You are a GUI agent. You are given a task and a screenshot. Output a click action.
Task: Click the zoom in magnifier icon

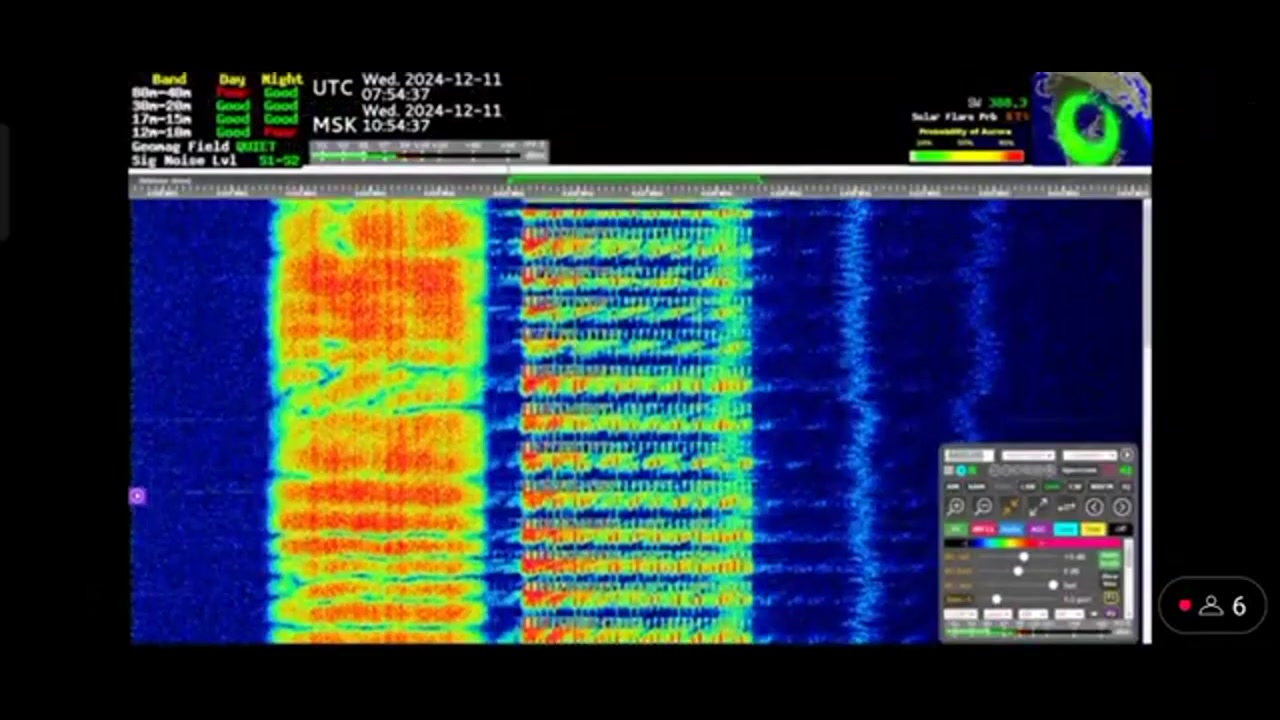click(x=956, y=507)
